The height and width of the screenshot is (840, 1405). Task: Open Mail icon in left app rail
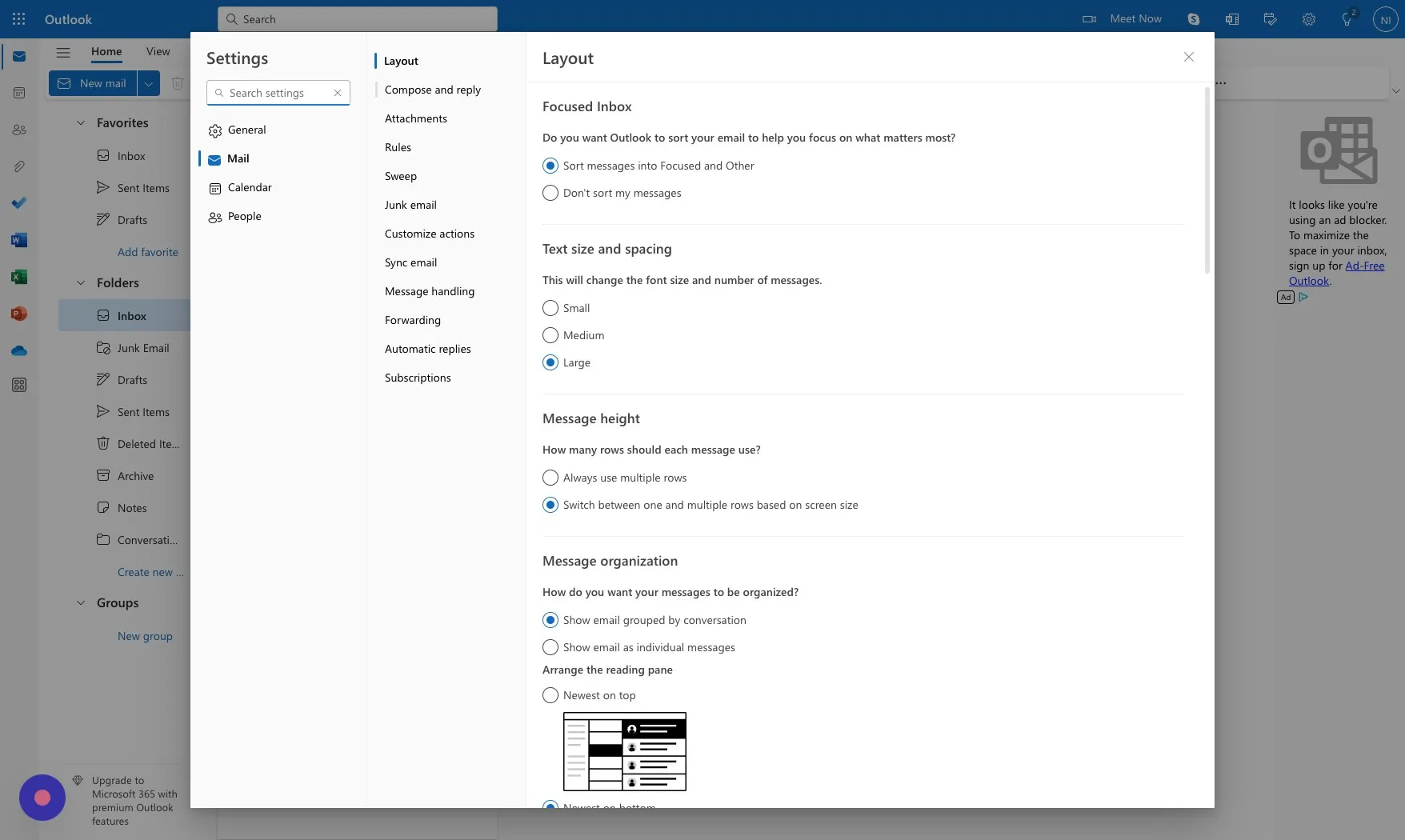point(19,56)
